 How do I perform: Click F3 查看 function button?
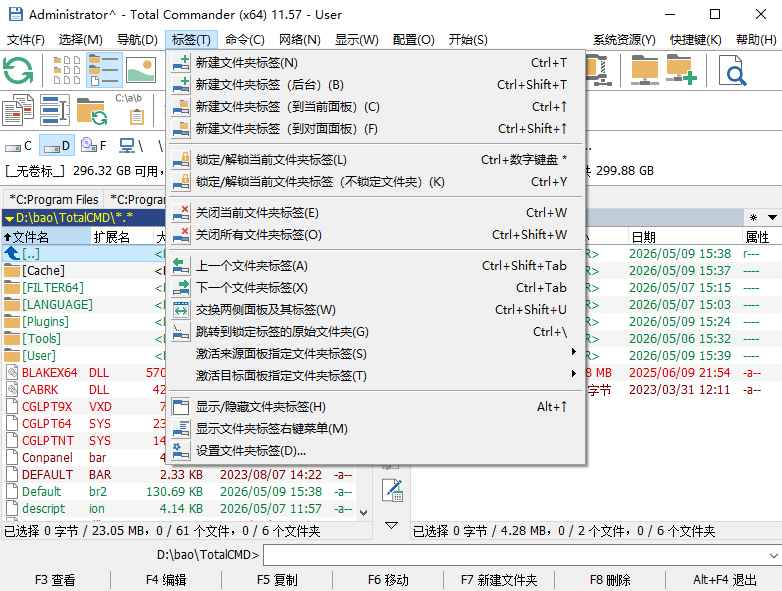(55, 580)
